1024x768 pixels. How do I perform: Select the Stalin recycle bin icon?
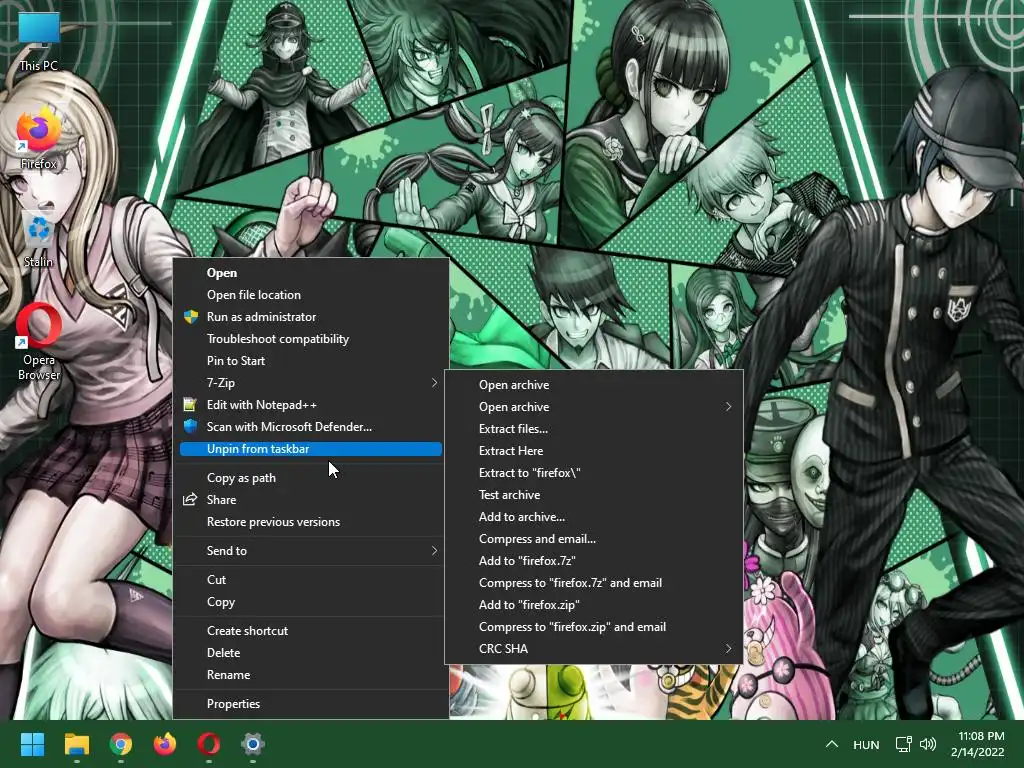pyautogui.click(x=39, y=238)
